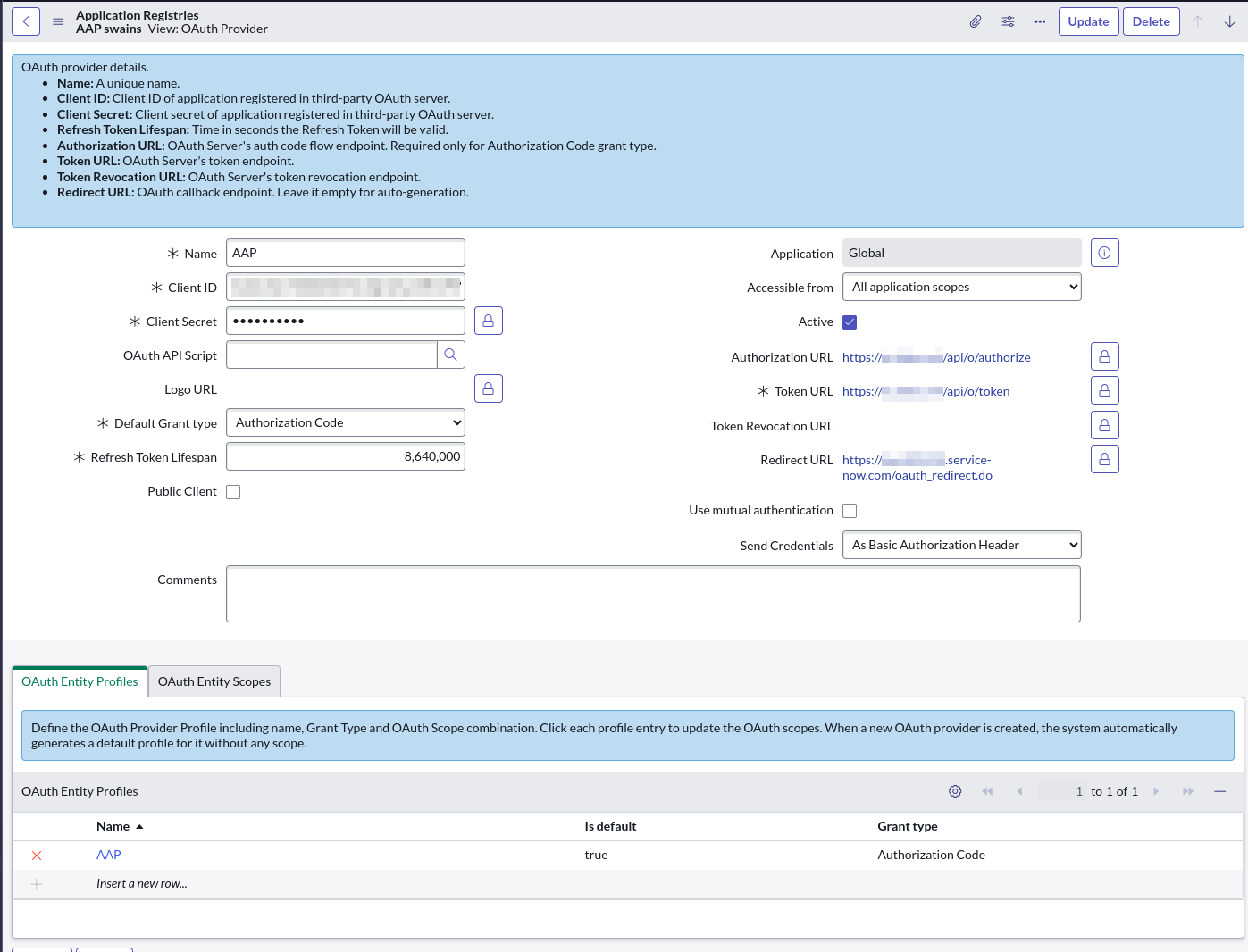The image size is (1248, 952).
Task: Click the OAuth API Script lookup magnifier
Action: point(451,355)
